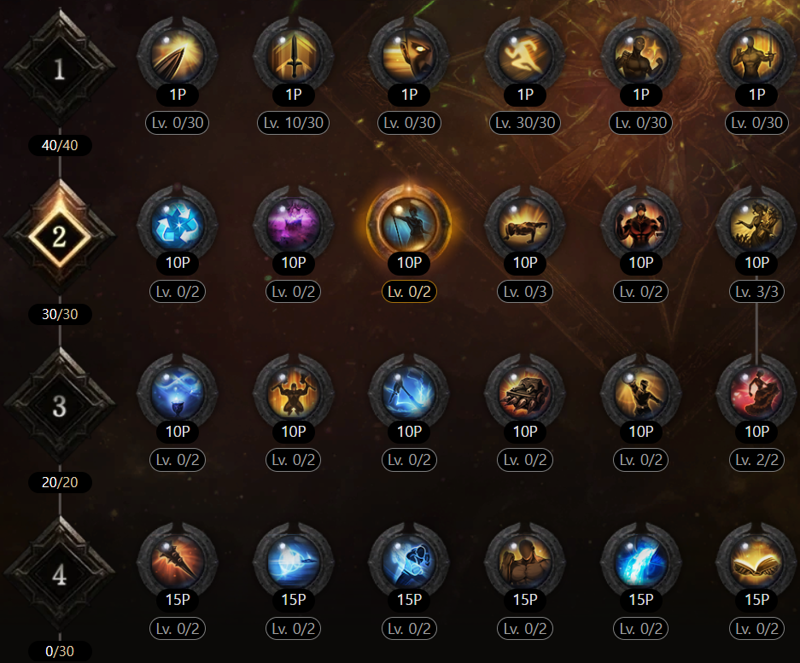
Task: Select the push-up figure skill icon
Action: 525,225
